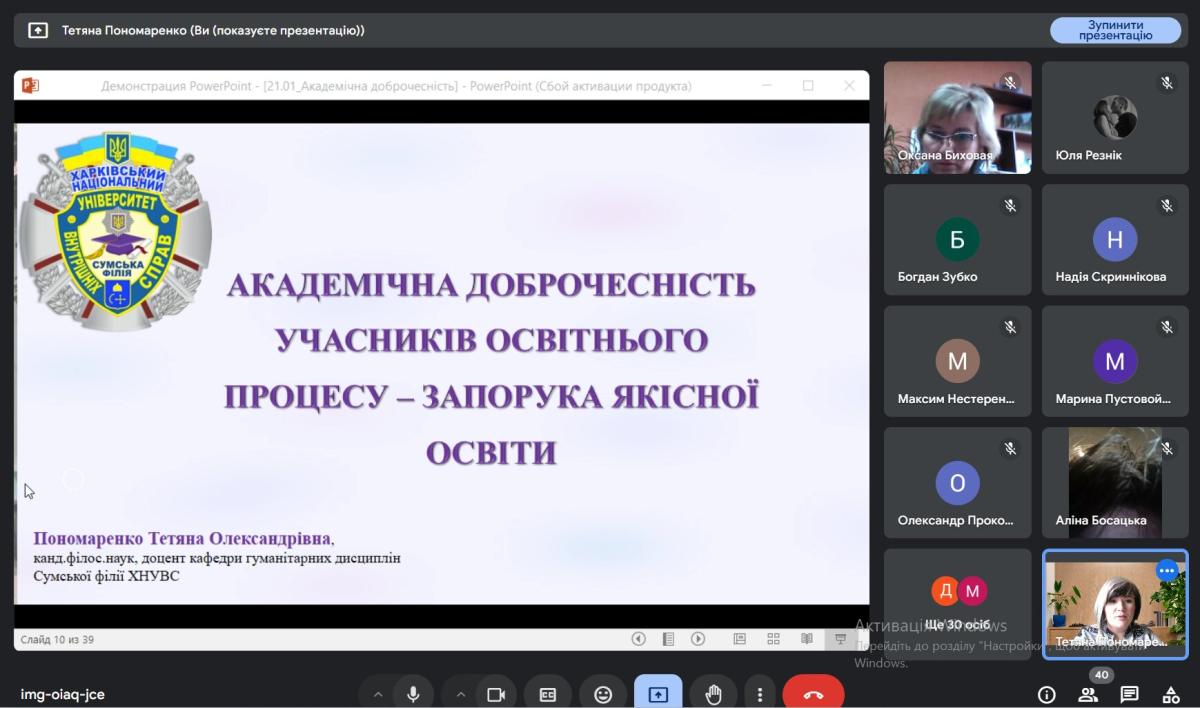Image resolution: width=1200 pixels, height=708 pixels.
Task: Raise hand button in Meet toolbar
Action: tap(713, 694)
